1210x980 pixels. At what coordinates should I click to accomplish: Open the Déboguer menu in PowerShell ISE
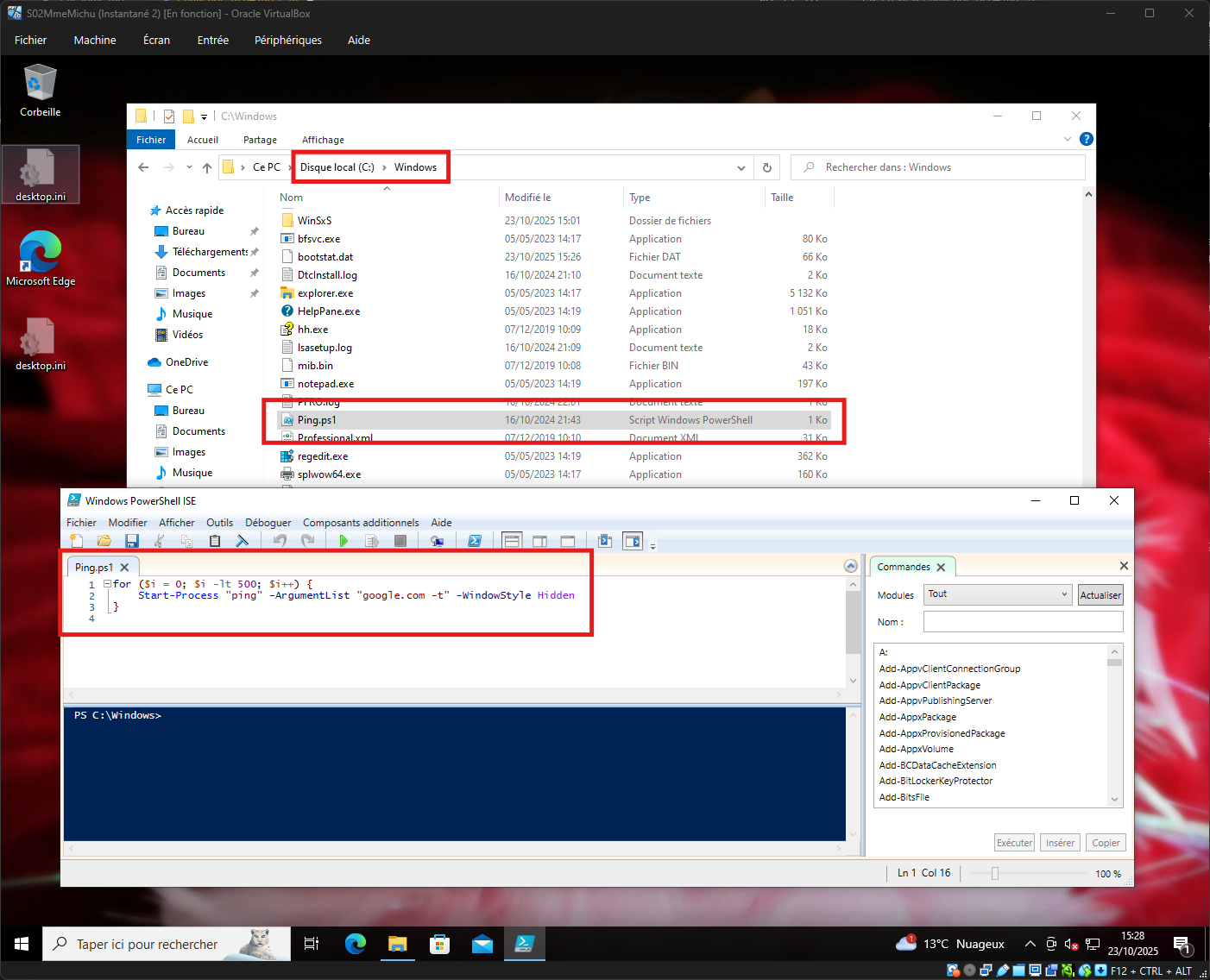268,523
